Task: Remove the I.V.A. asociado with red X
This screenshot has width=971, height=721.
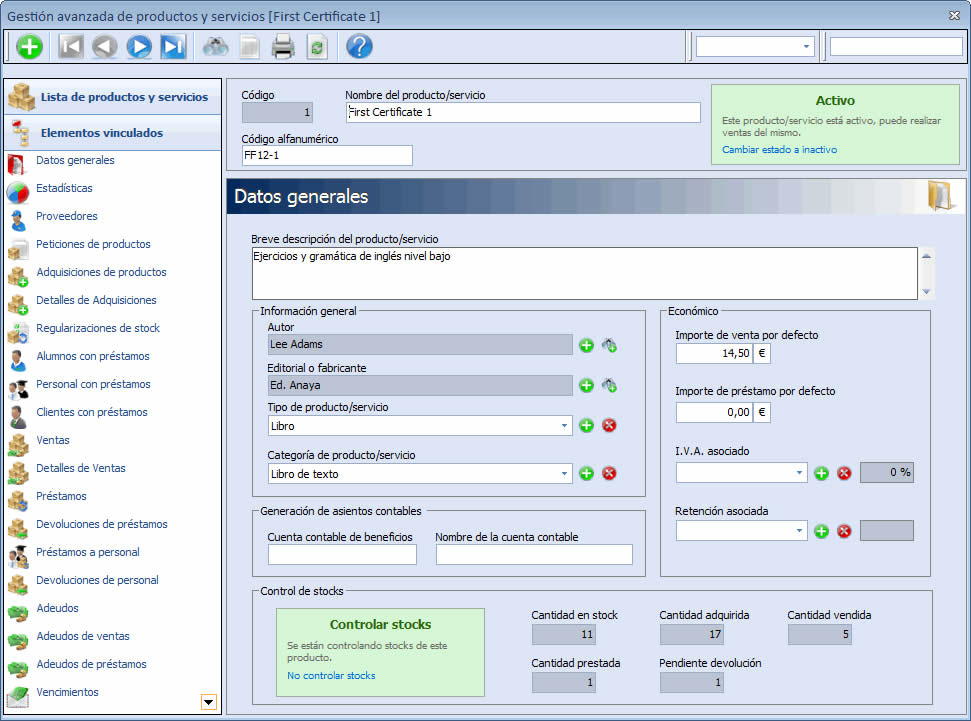Action: 844,473
